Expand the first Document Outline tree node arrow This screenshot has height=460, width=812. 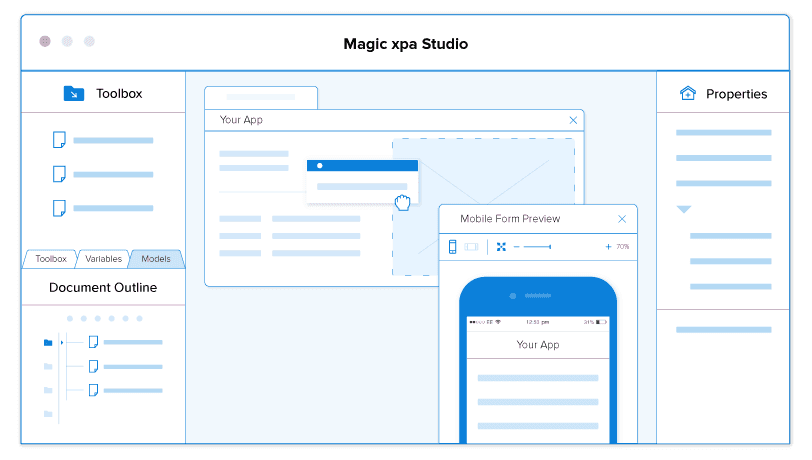62,342
